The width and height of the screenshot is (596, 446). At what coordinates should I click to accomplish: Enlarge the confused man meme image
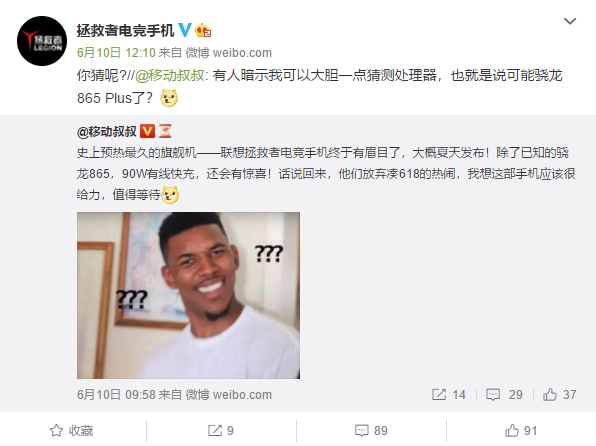(189, 295)
